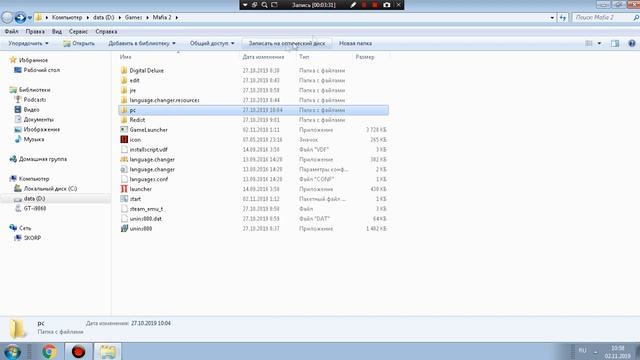
Task: Open the Digital Deluxe folder
Action: [146, 71]
